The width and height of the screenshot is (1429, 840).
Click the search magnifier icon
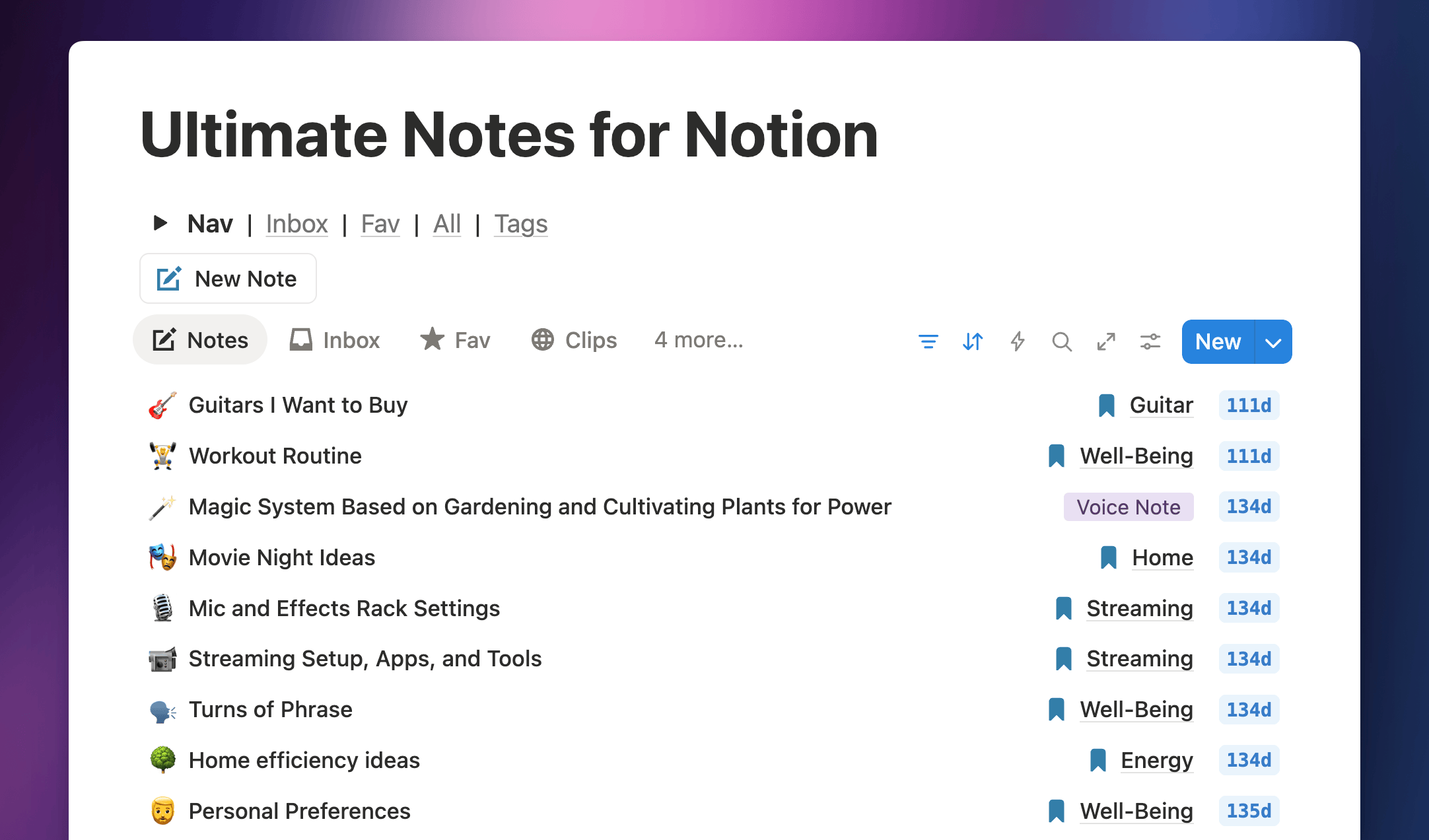1062,341
